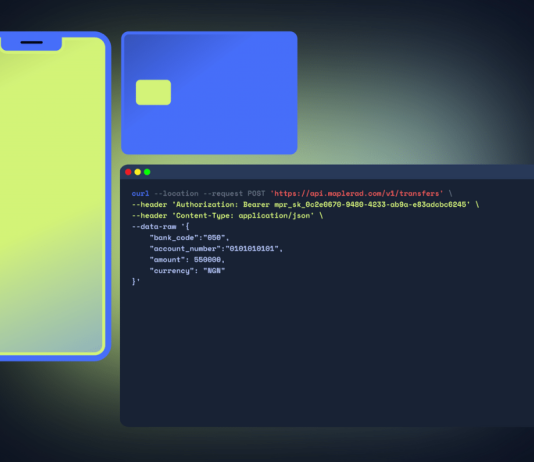Click the yellow minimize dot on terminal
534x462 pixels.
[138, 172]
